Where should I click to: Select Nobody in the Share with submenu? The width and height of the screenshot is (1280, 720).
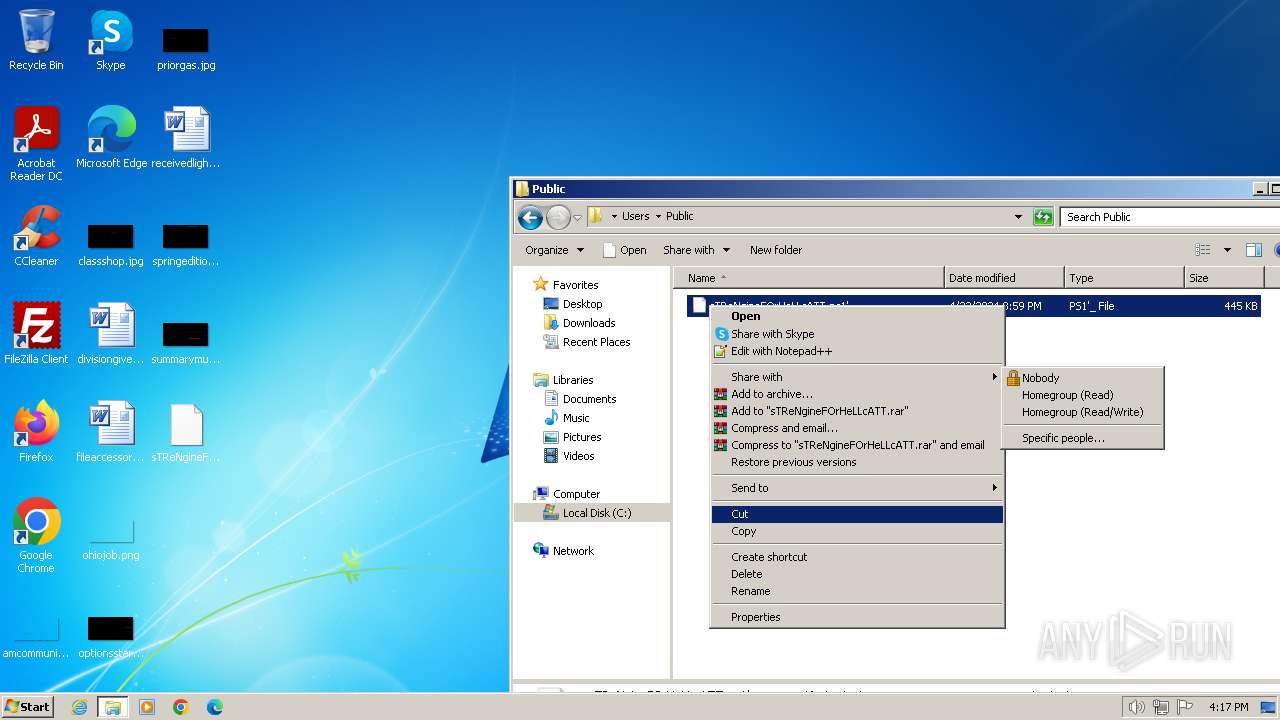pos(1083,378)
